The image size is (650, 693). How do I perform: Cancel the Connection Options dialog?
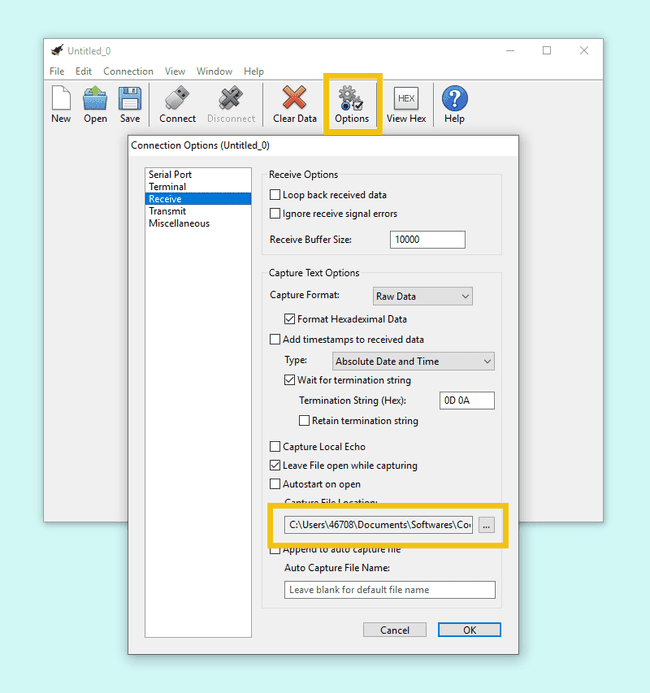click(395, 630)
